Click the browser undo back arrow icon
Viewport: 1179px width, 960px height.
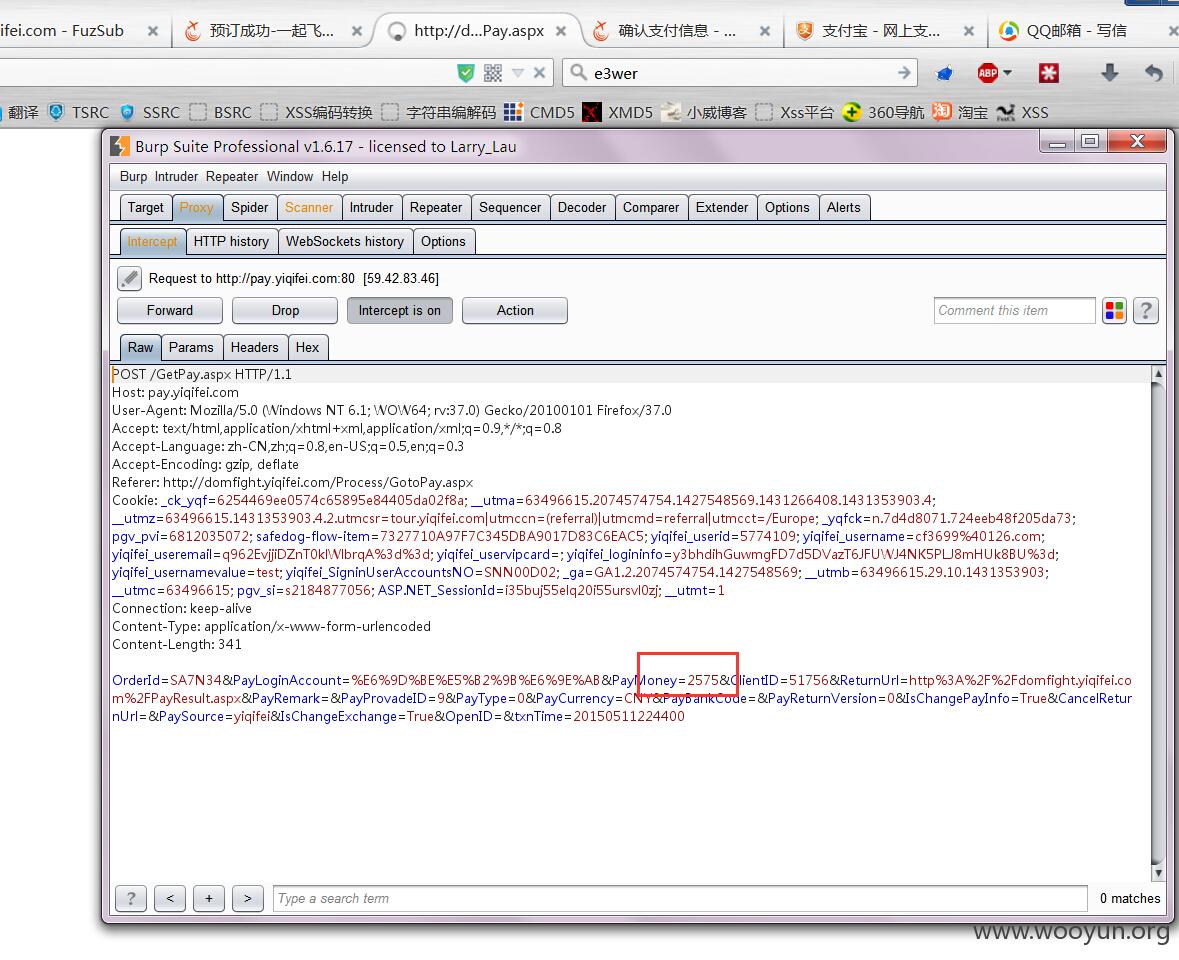coord(1153,73)
